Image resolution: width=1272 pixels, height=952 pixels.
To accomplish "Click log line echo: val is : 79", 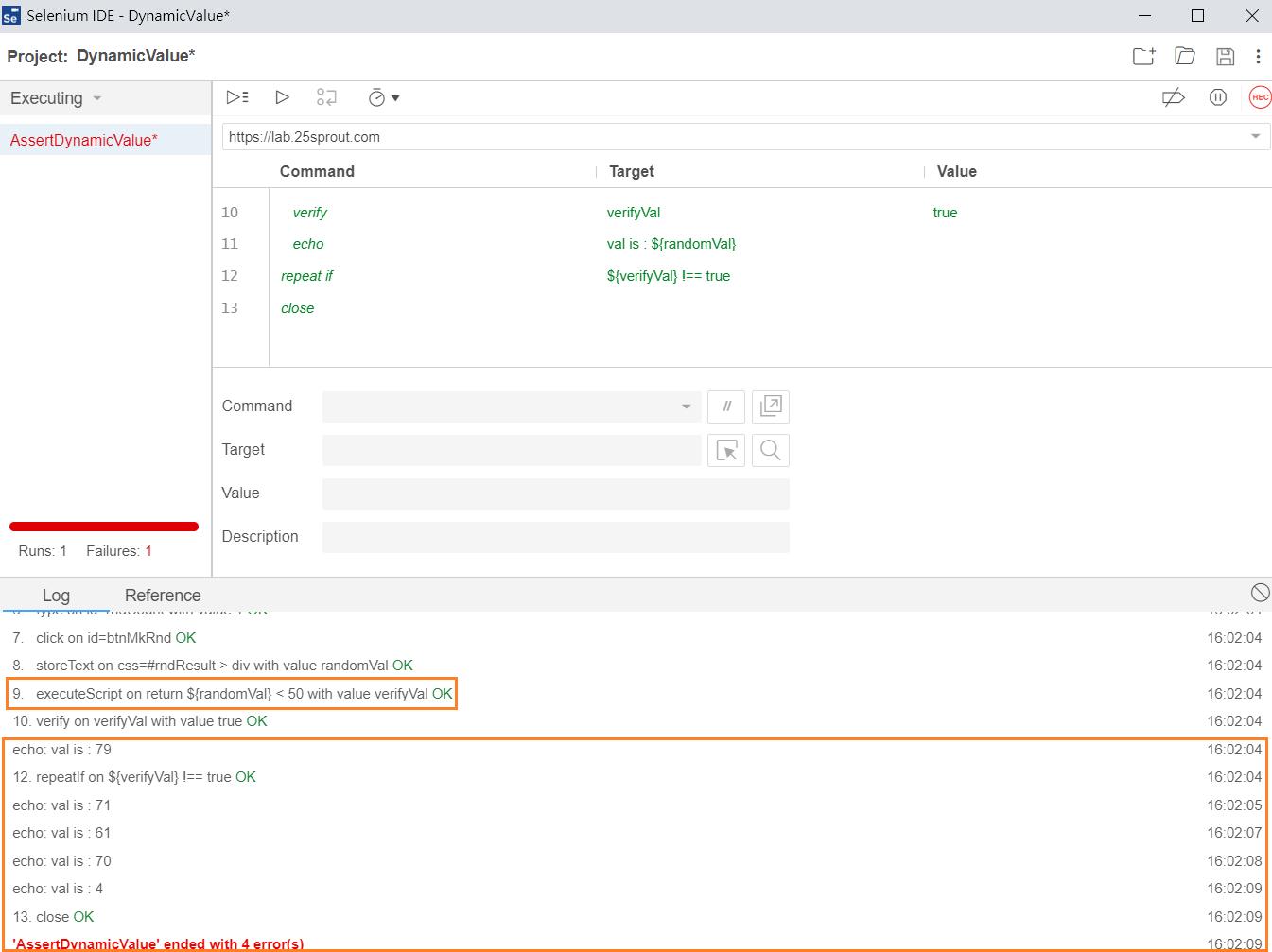I will (x=61, y=750).
